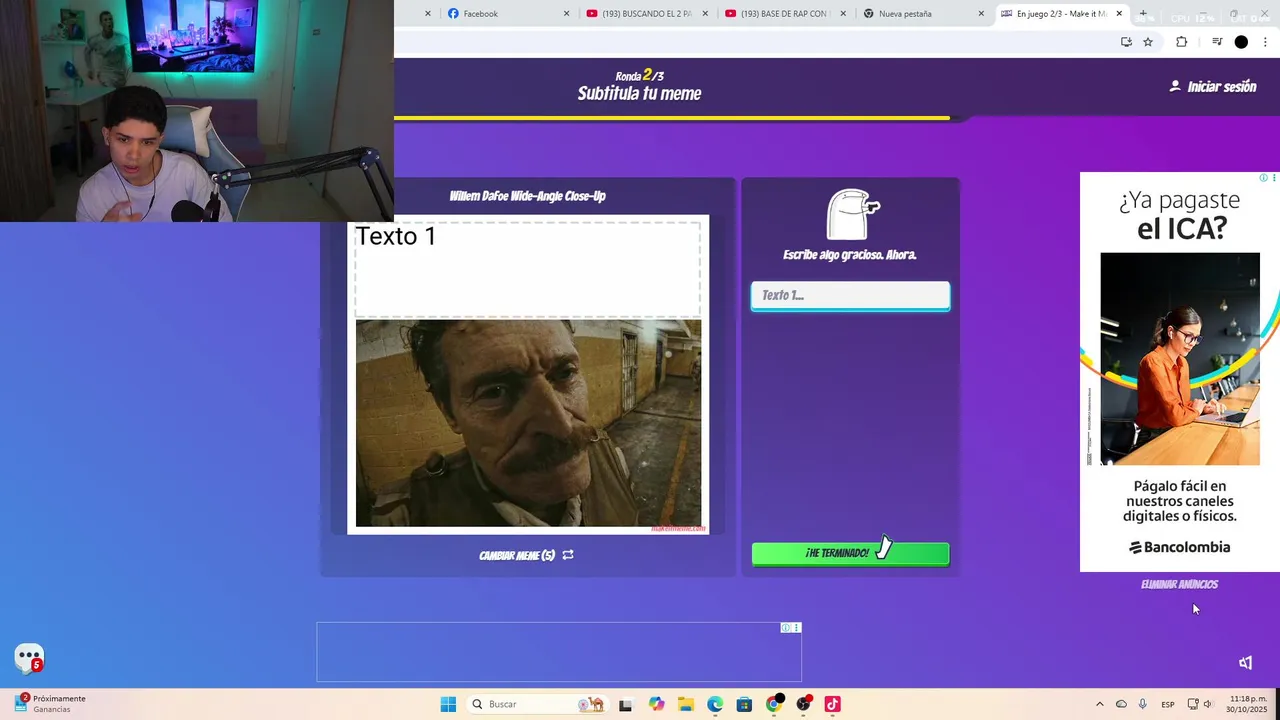Click the '¡HE TERMINADO!' green button
The height and width of the screenshot is (720, 1280).
850,553
